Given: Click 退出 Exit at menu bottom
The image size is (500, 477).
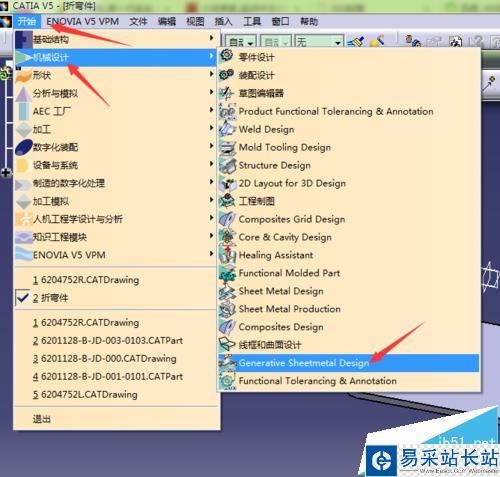Looking at the screenshot, I should coord(115,419).
